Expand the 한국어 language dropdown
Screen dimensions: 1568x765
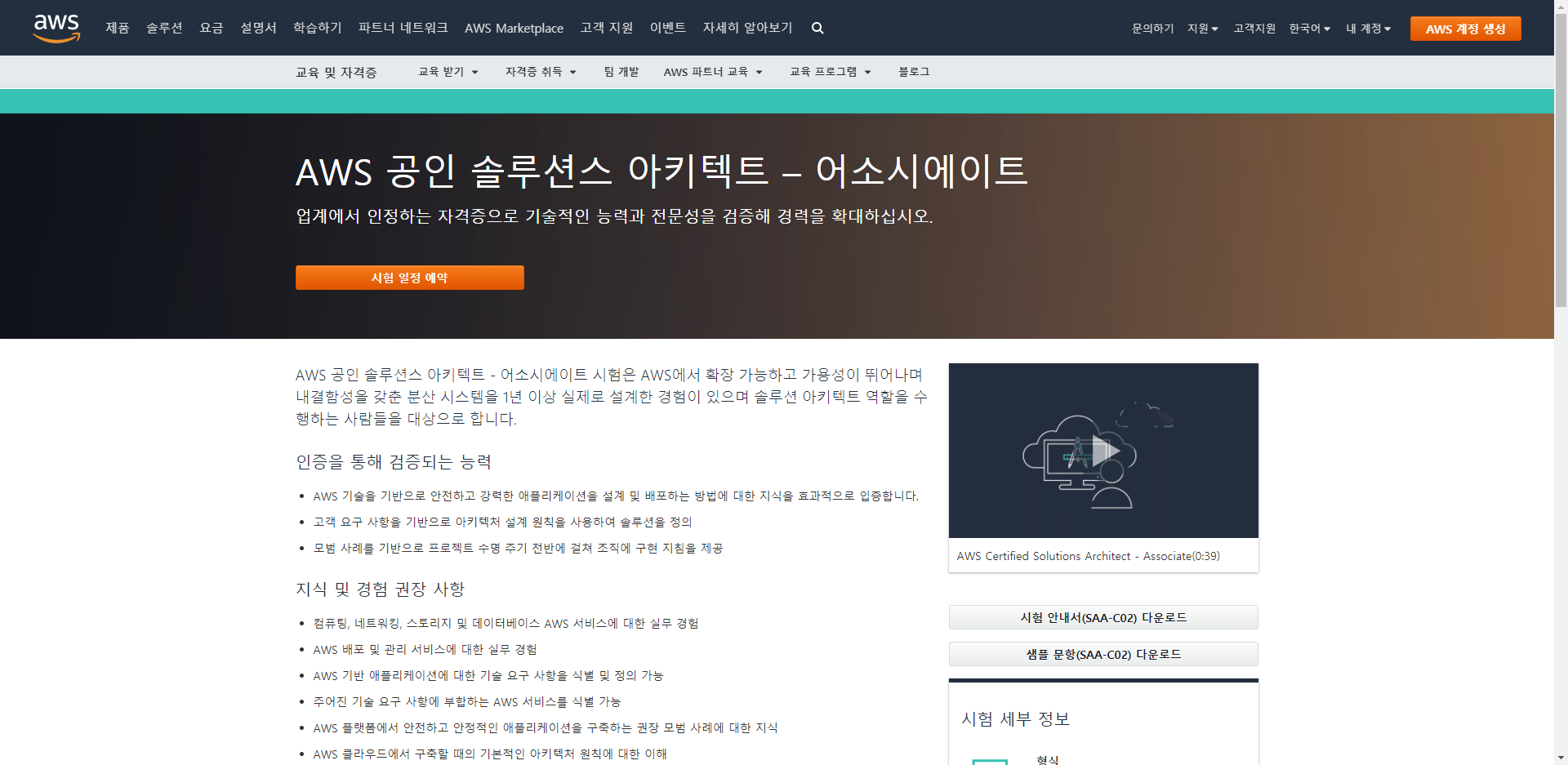[x=1310, y=29]
